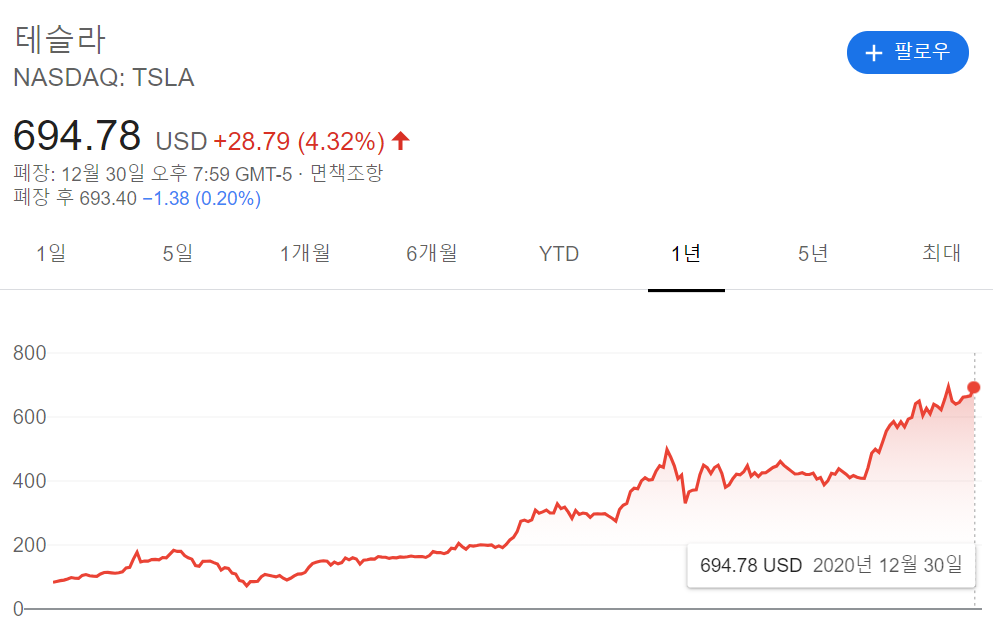Click the 팔로우 button to follow Tesla
The image size is (993, 635).
pos(908,52)
